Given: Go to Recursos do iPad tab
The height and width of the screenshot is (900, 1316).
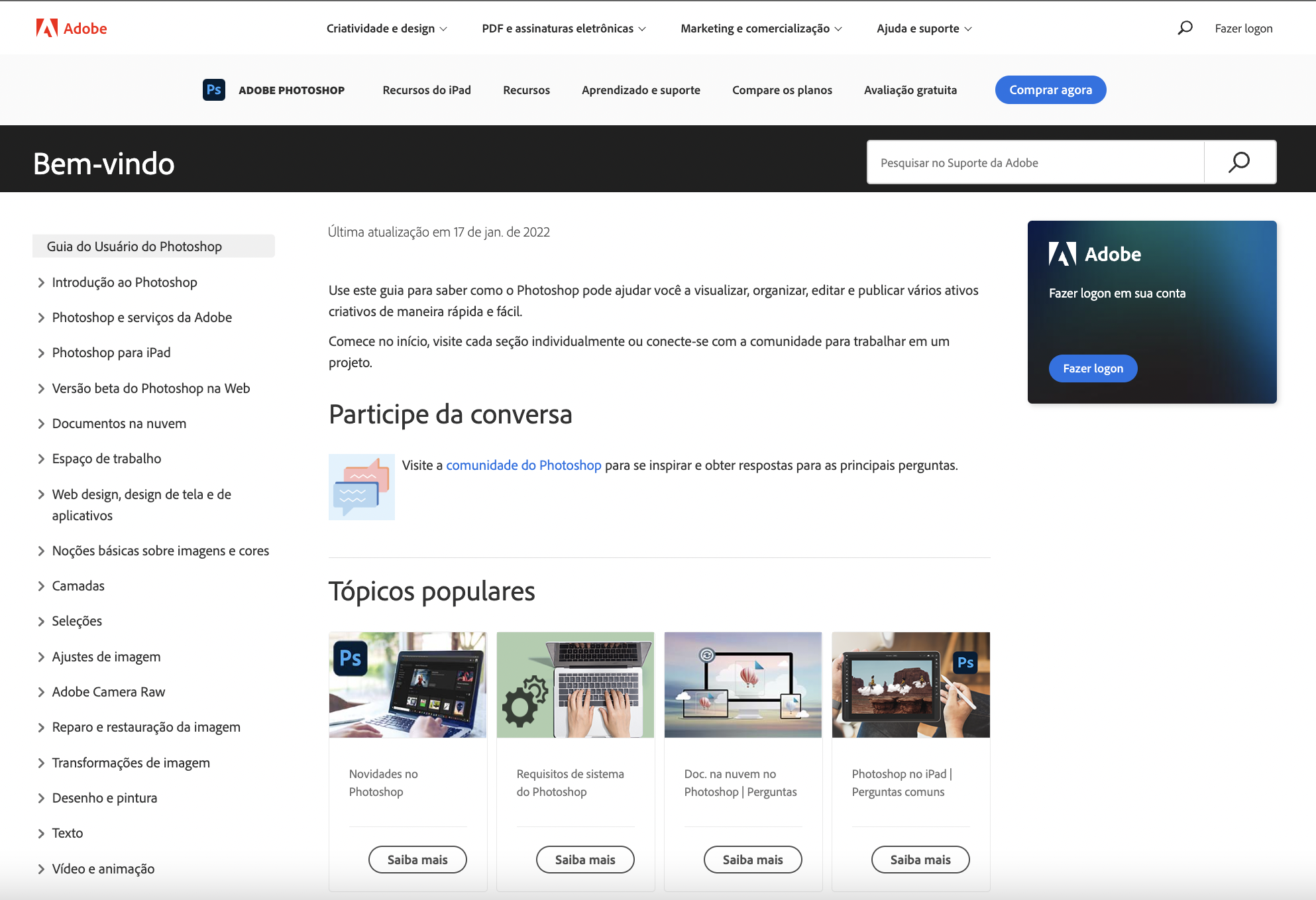Looking at the screenshot, I should click(427, 90).
